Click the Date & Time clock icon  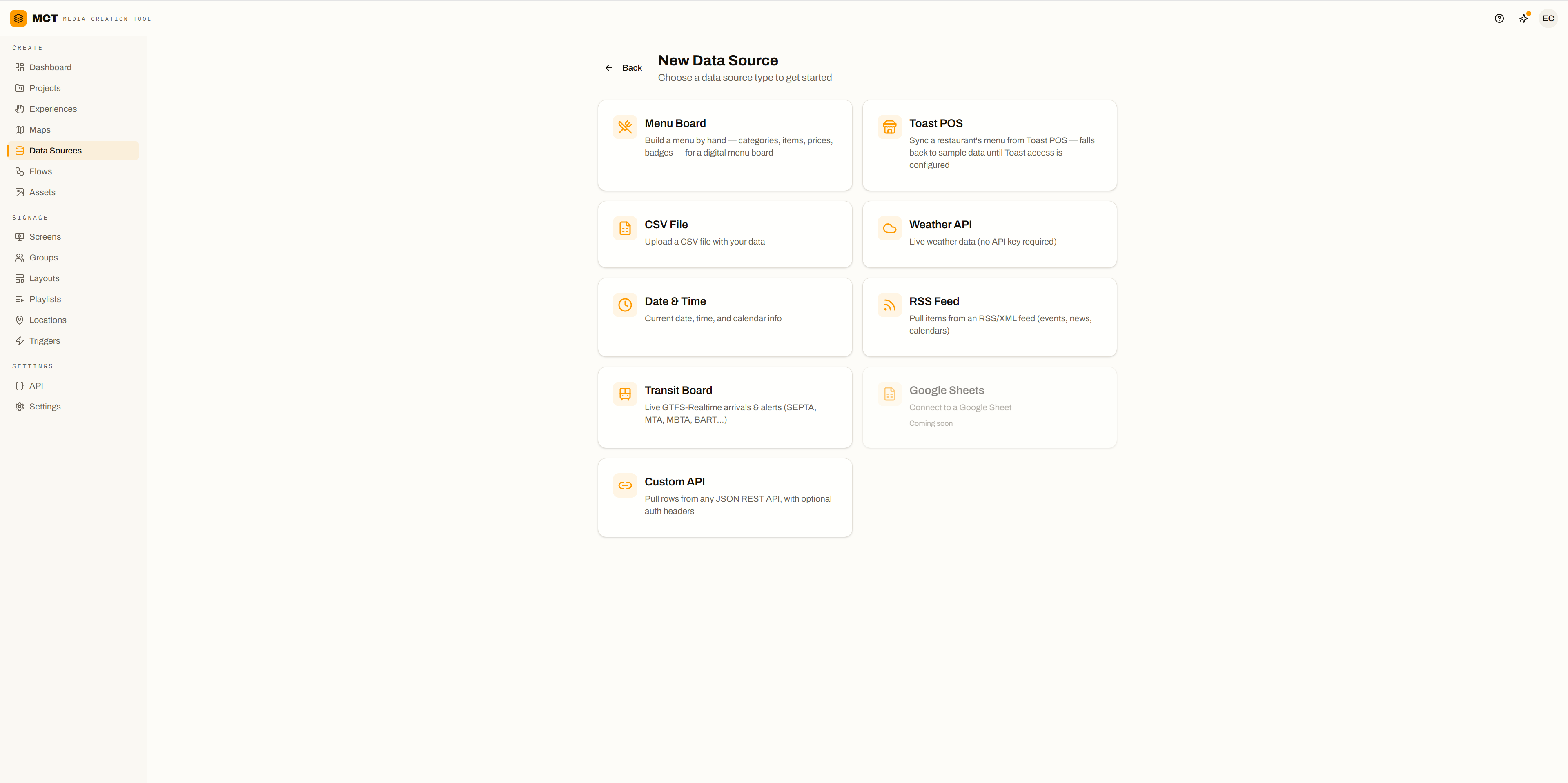(625, 305)
